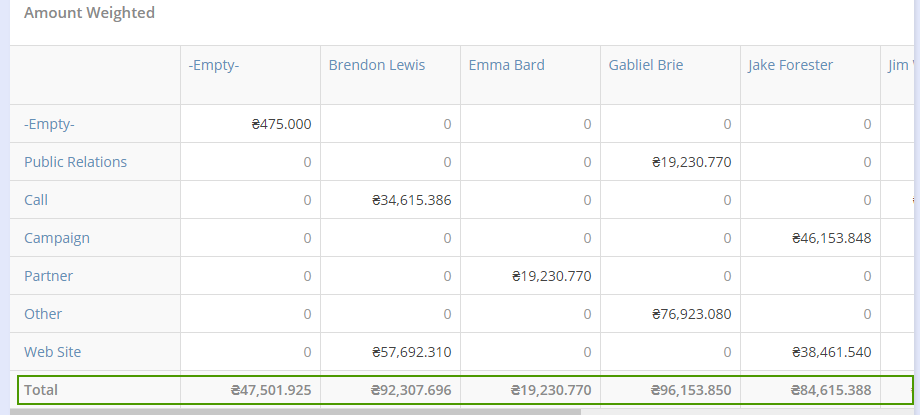
Task: Click the Brendon Lewis column header
Action: tap(376, 66)
